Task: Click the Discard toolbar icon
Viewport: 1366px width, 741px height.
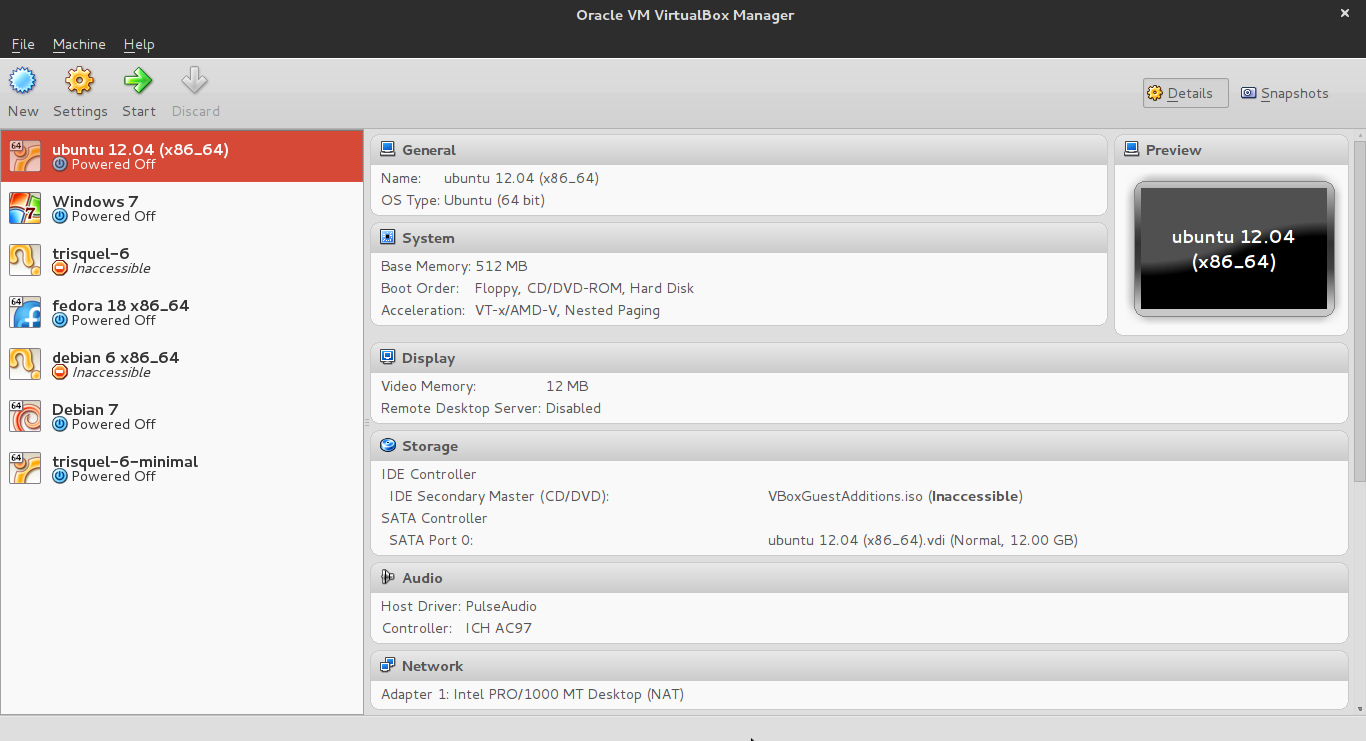Action: (195, 81)
